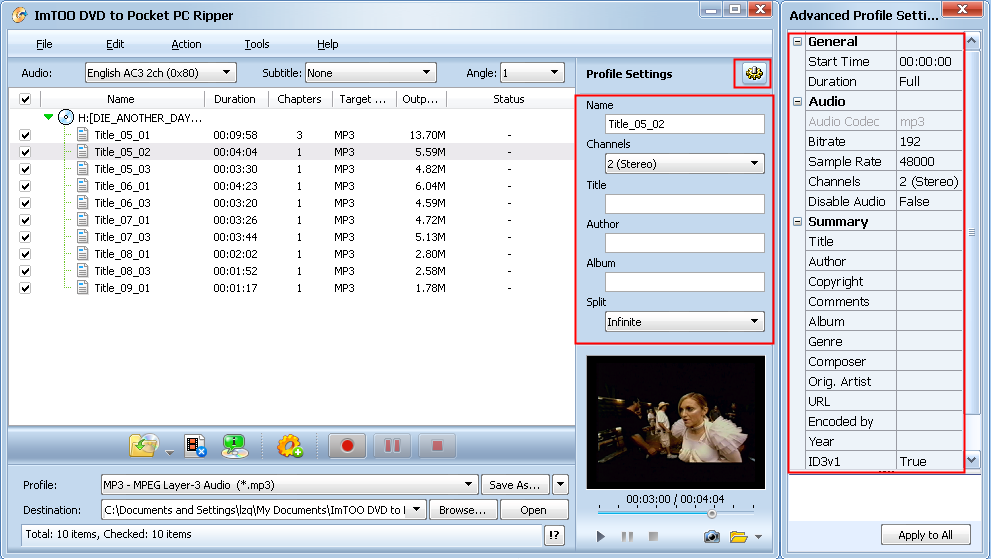Image resolution: width=991 pixels, height=559 pixels.
Task: Open the Action menu
Action: (x=186, y=44)
